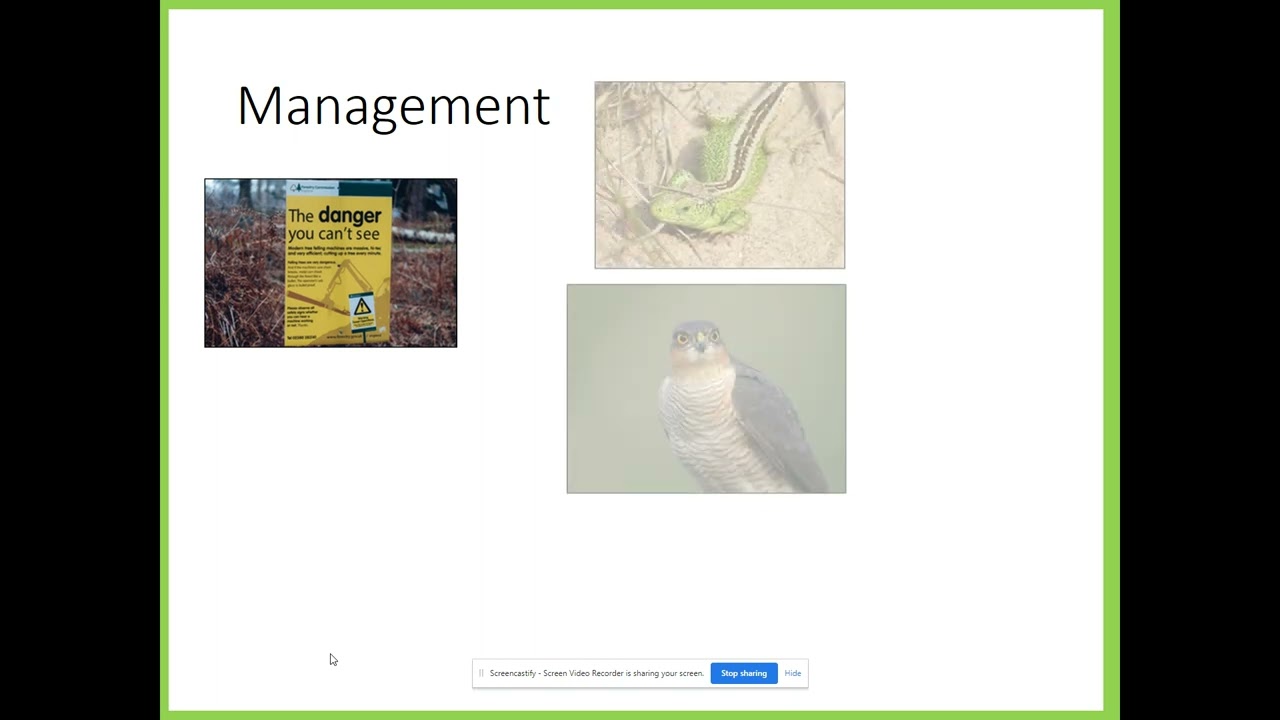Select the green sand lizard photo
This screenshot has height=720, width=1280.
coord(720,175)
